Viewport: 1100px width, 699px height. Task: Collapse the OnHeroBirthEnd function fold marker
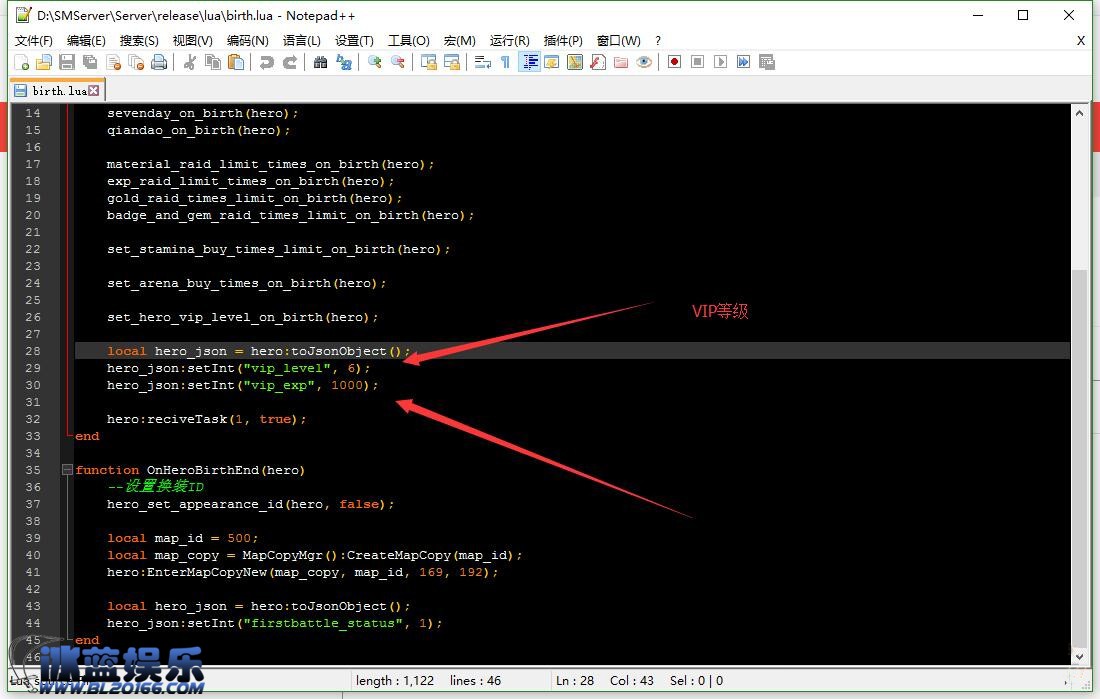[67, 470]
